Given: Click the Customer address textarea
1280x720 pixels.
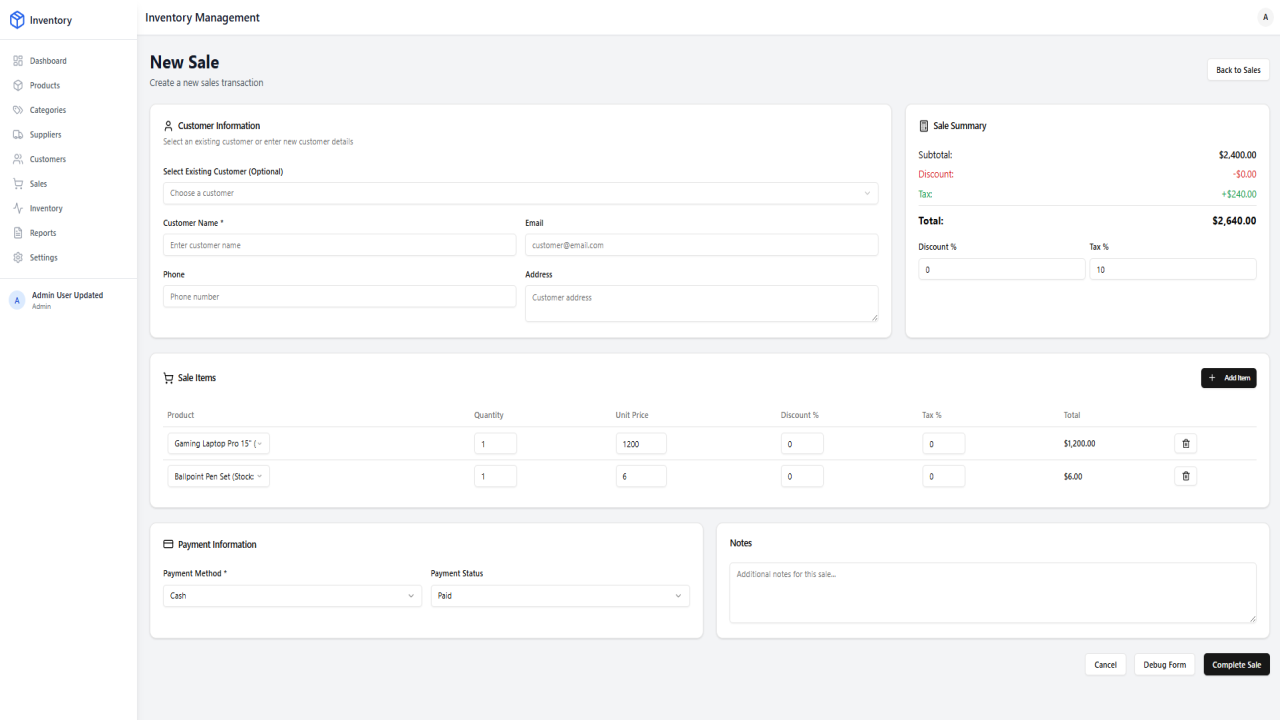Looking at the screenshot, I should (702, 304).
